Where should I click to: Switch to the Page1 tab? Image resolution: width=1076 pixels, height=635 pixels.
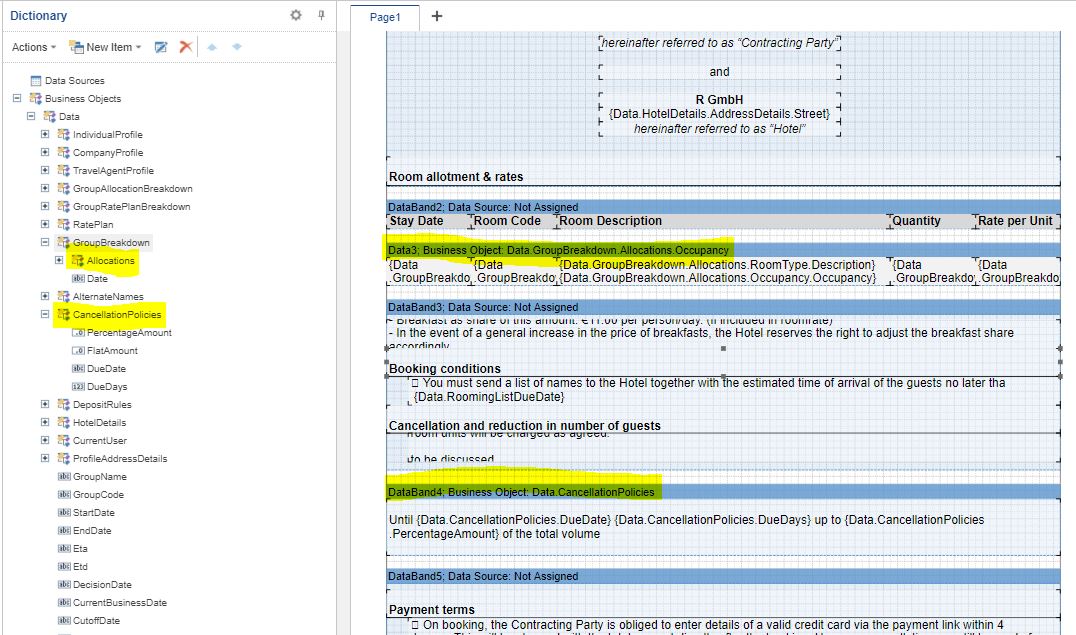point(385,17)
